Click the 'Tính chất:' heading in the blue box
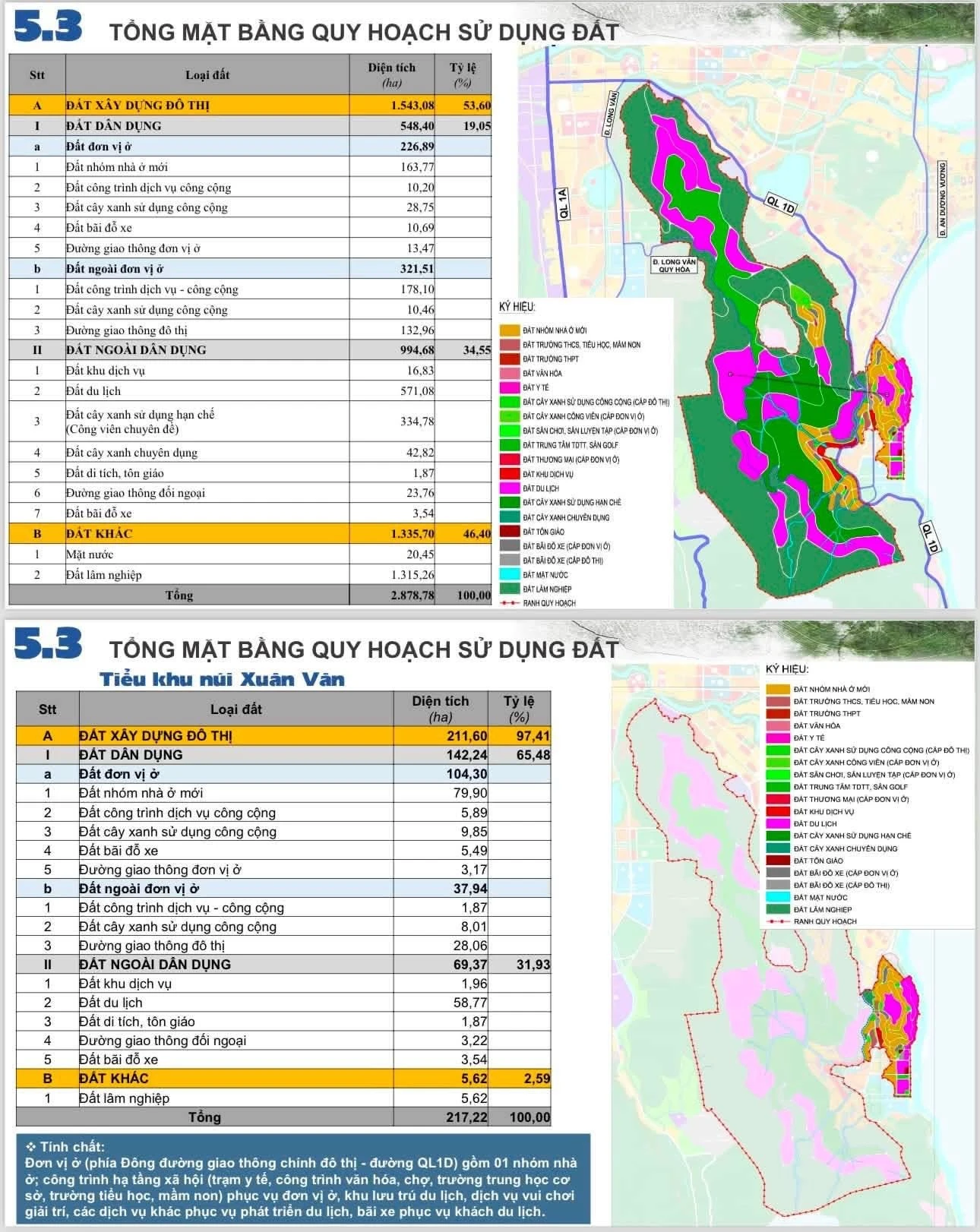The width and height of the screenshot is (980, 1232). tap(72, 1147)
